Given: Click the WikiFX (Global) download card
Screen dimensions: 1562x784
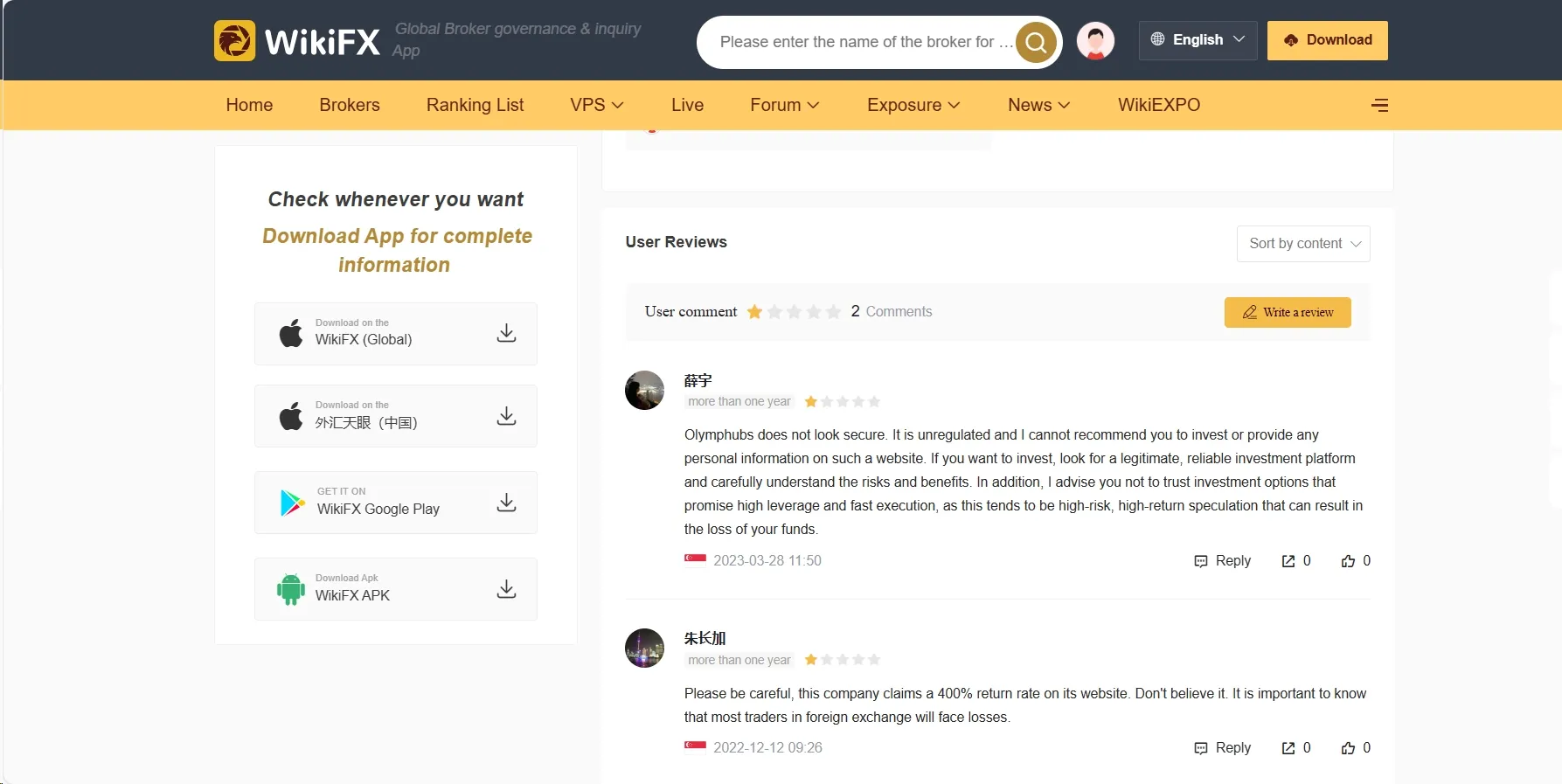Looking at the screenshot, I should [396, 334].
